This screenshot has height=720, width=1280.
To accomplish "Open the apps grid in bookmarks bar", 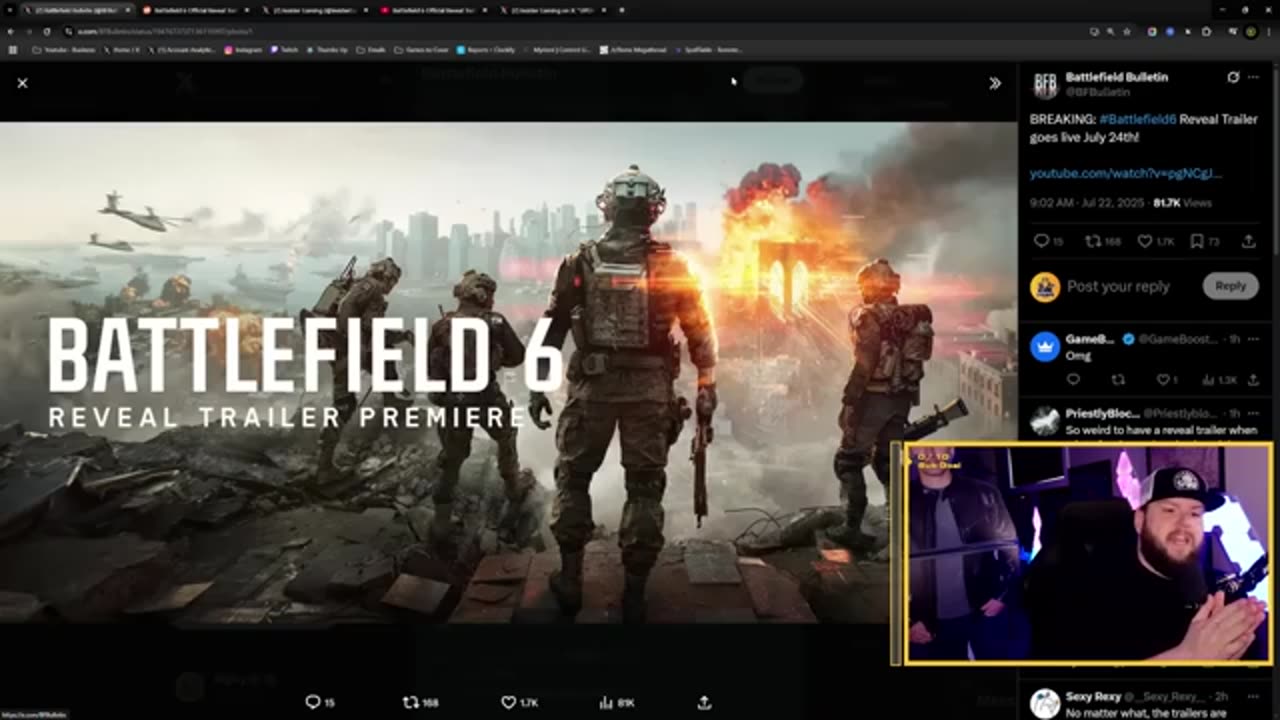I will (13, 49).
